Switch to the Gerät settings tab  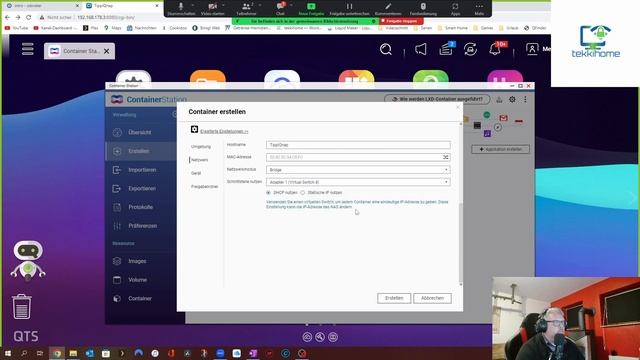coord(196,173)
